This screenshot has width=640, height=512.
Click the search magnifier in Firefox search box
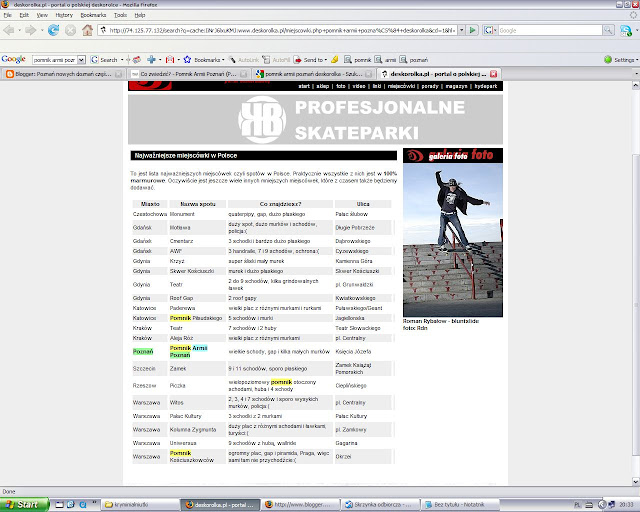[x=608, y=30]
